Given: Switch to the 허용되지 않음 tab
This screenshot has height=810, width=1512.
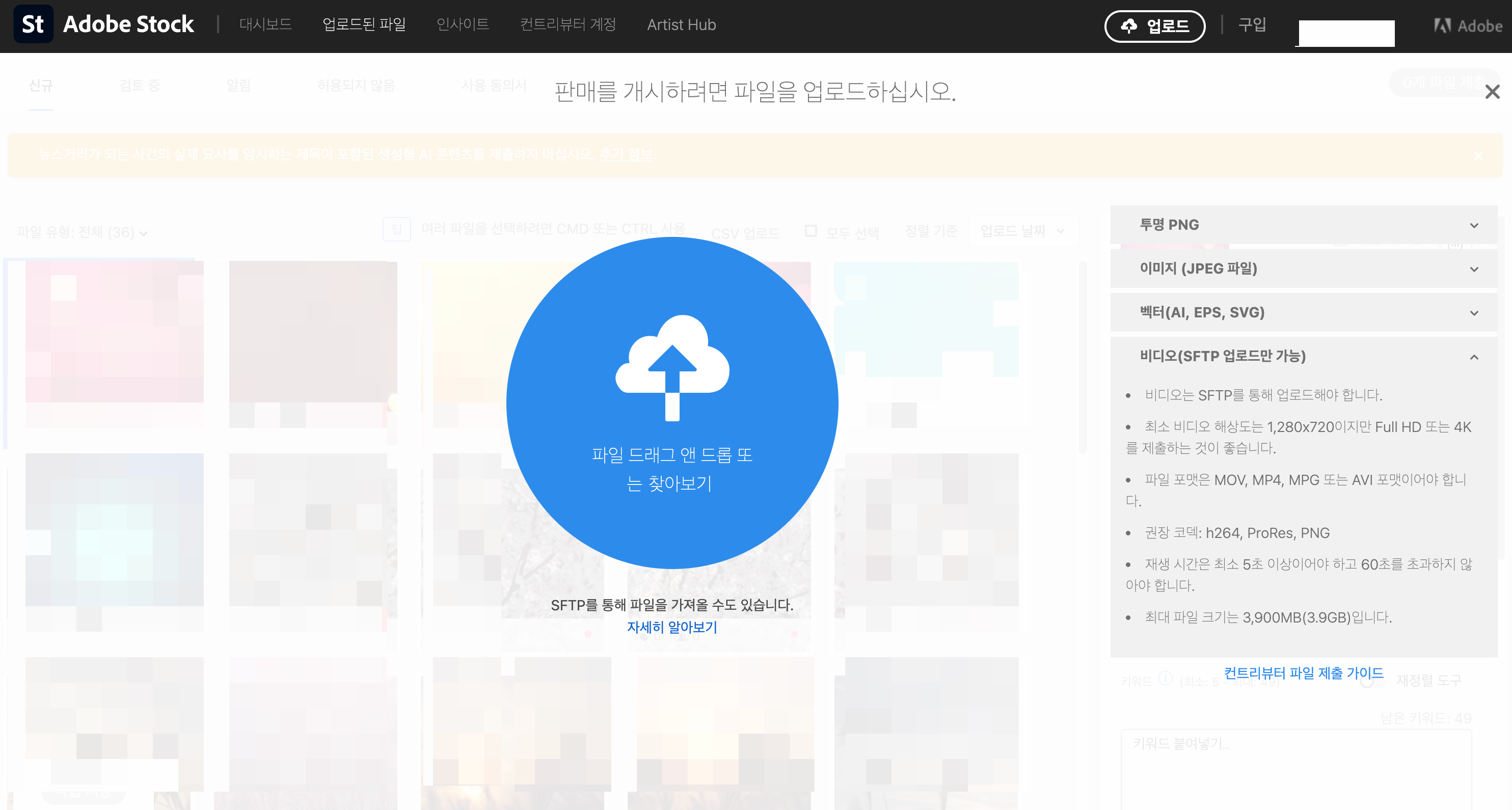Looking at the screenshot, I should [x=356, y=86].
